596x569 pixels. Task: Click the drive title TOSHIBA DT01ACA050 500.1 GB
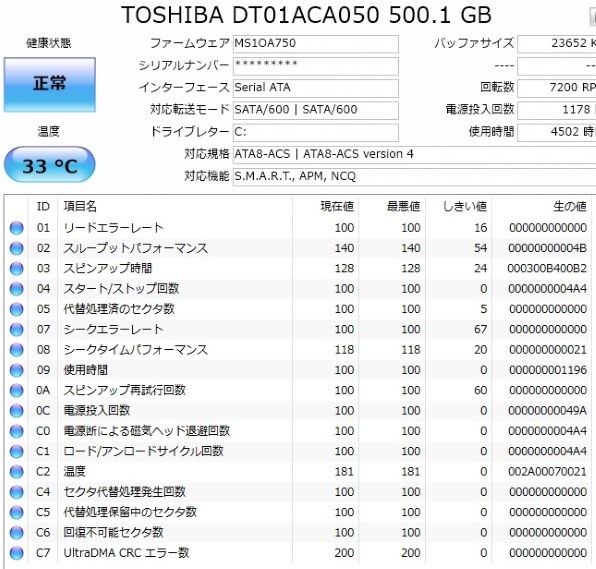tap(306, 15)
